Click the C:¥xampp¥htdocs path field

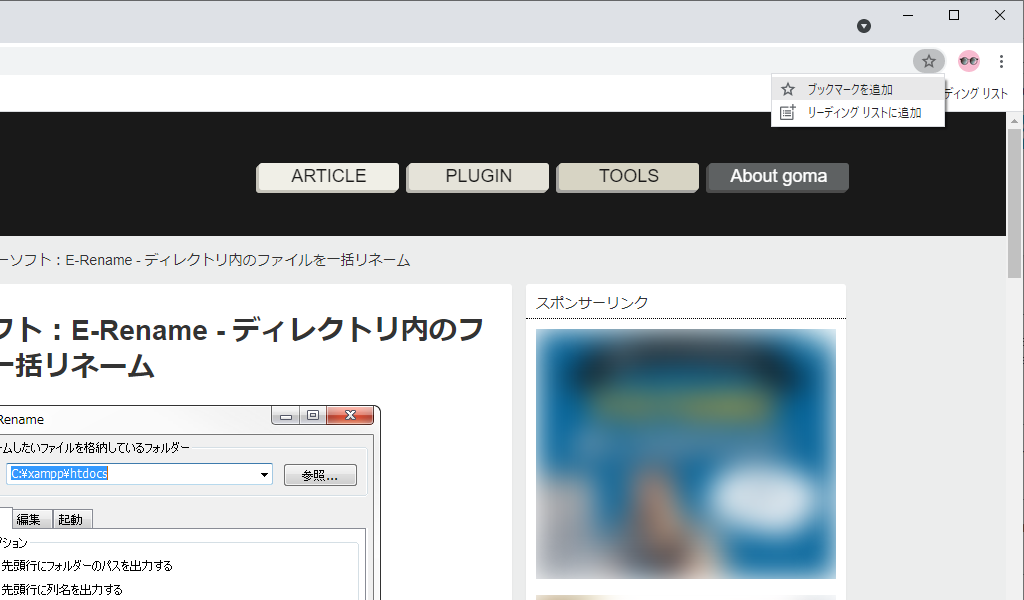tap(130, 474)
